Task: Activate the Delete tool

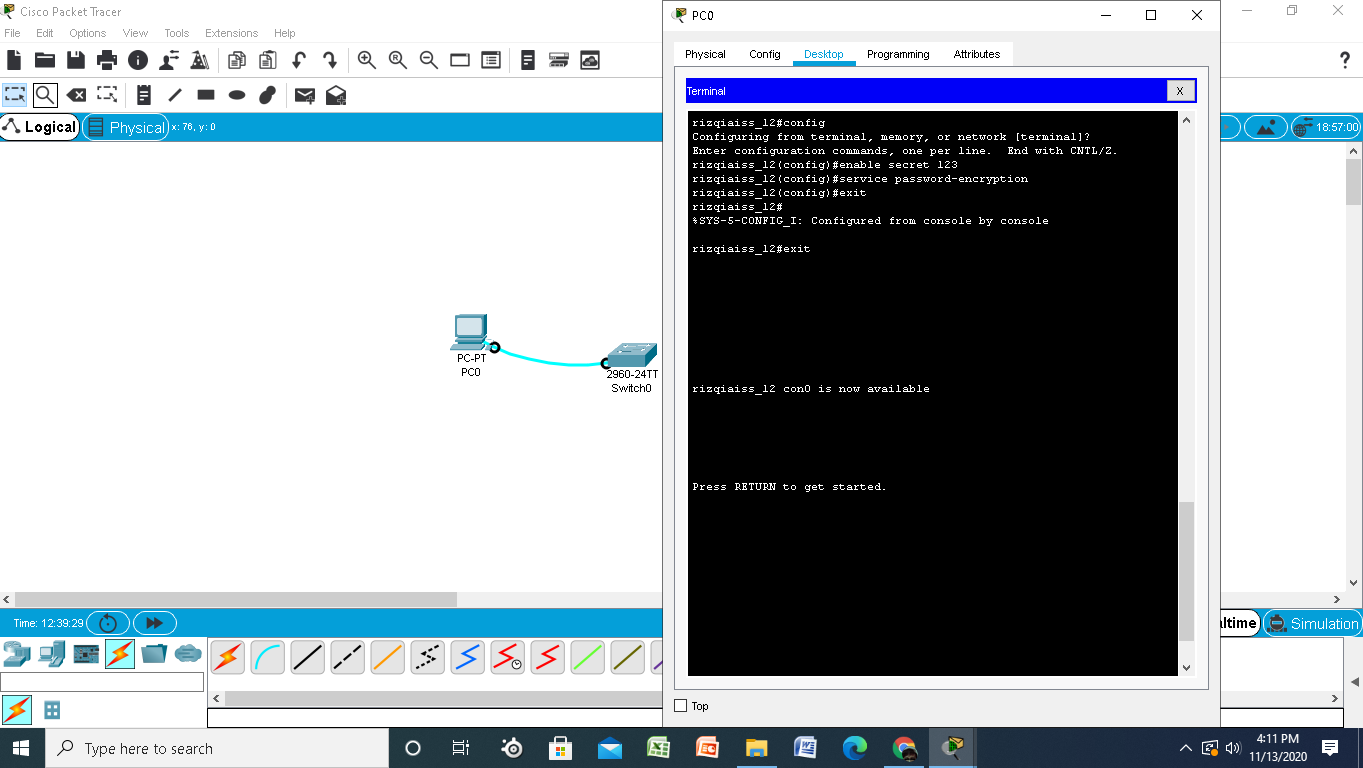Action: point(76,95)
